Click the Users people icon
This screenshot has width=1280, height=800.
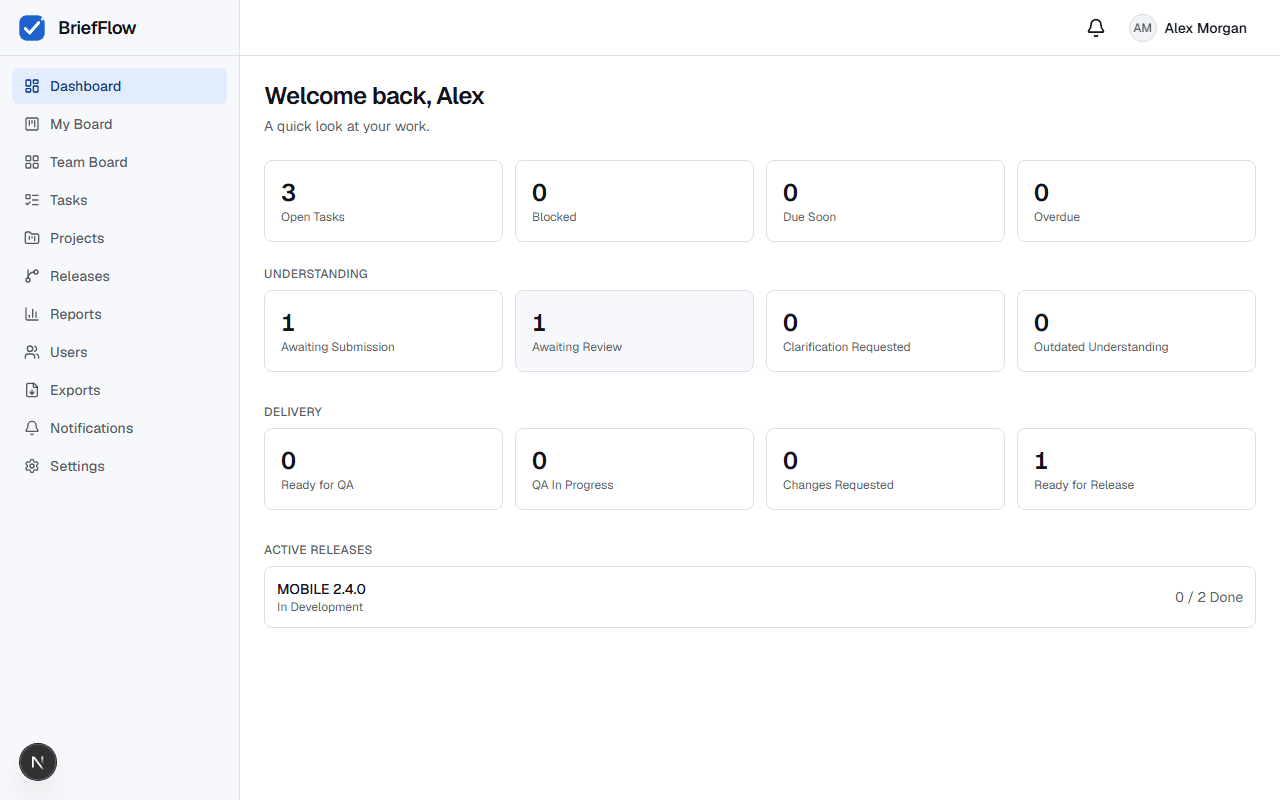pos(32,352)
